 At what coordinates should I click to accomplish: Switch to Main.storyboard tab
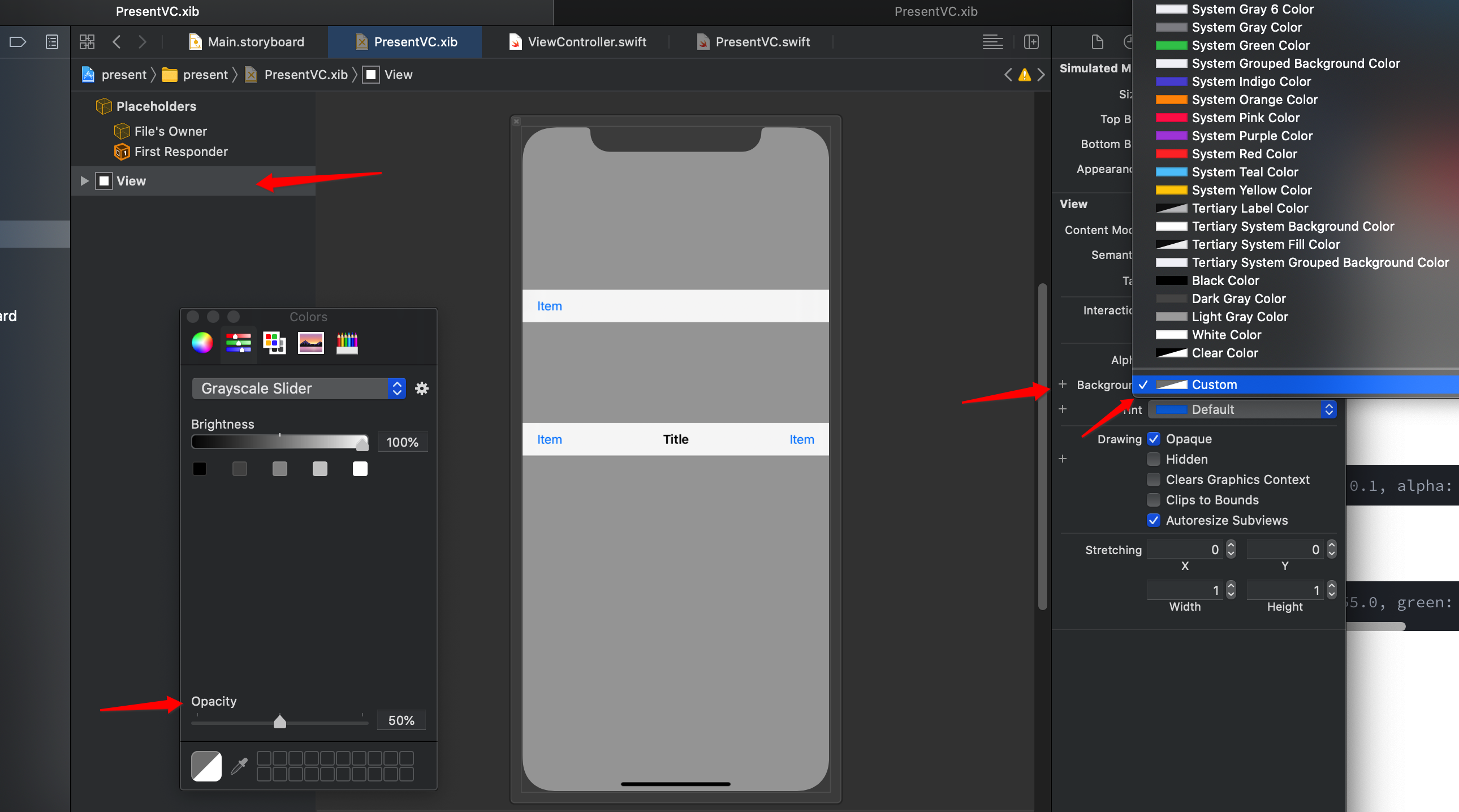coord(247,42)
